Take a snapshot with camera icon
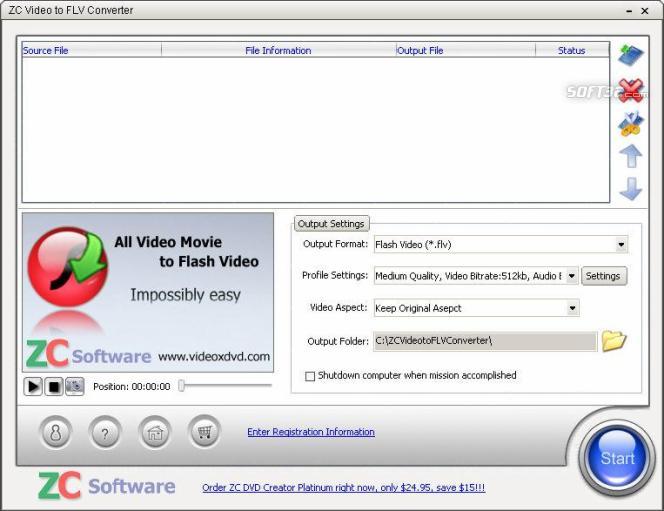The width and height of the screenshot is (664, 511). pos(75,387)
